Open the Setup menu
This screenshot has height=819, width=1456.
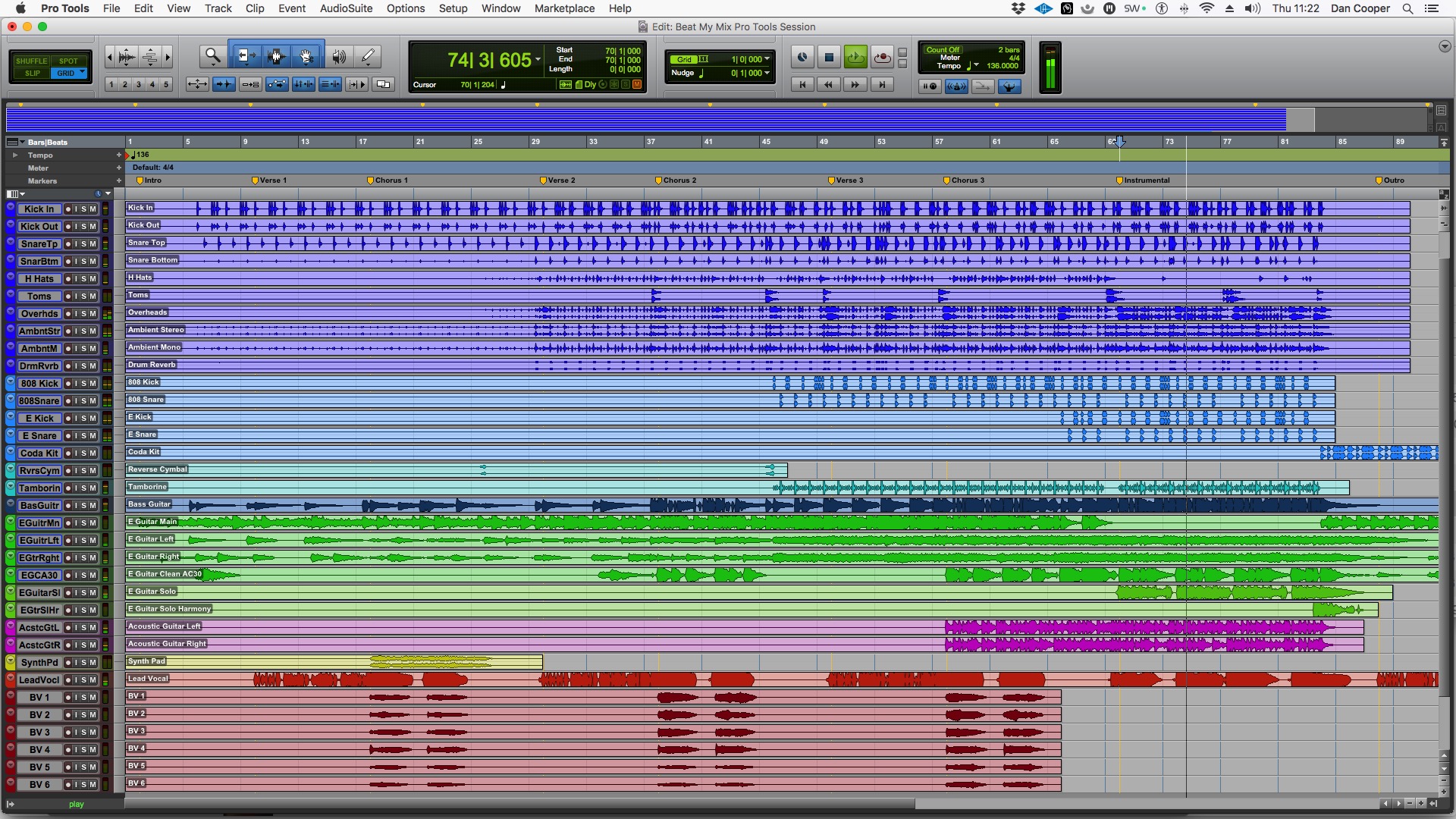click(453, 8)
